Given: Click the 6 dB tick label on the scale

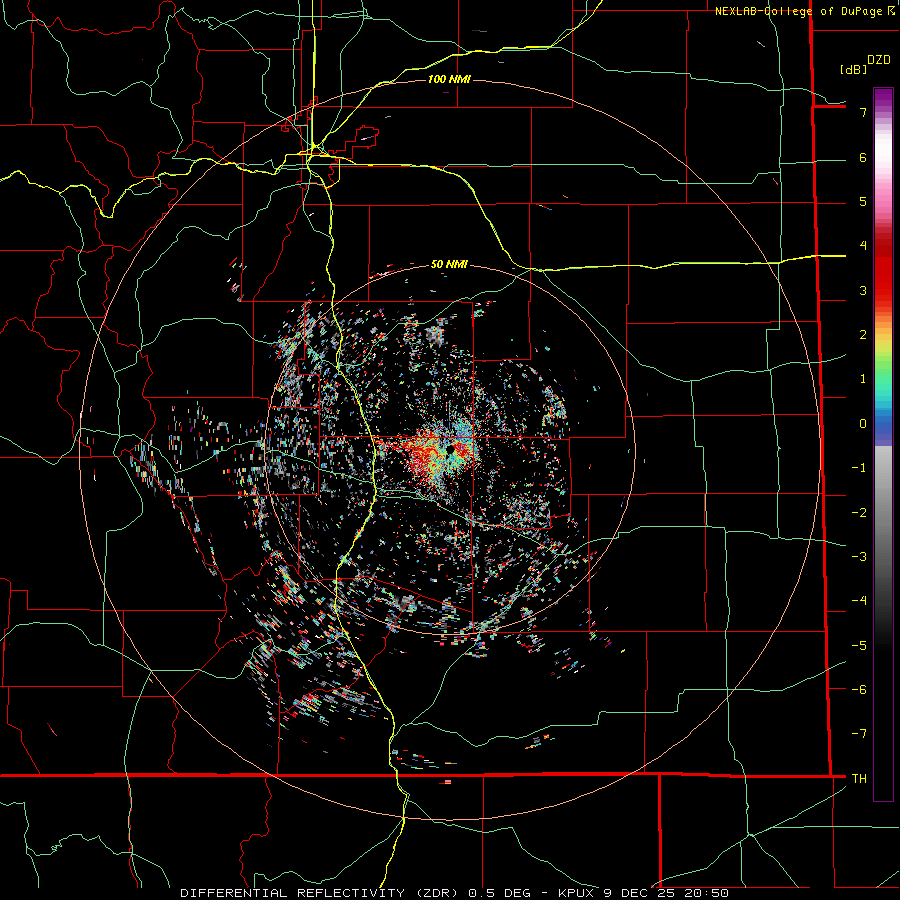Looking at the screenshot, I should click(x=863, y=157).
